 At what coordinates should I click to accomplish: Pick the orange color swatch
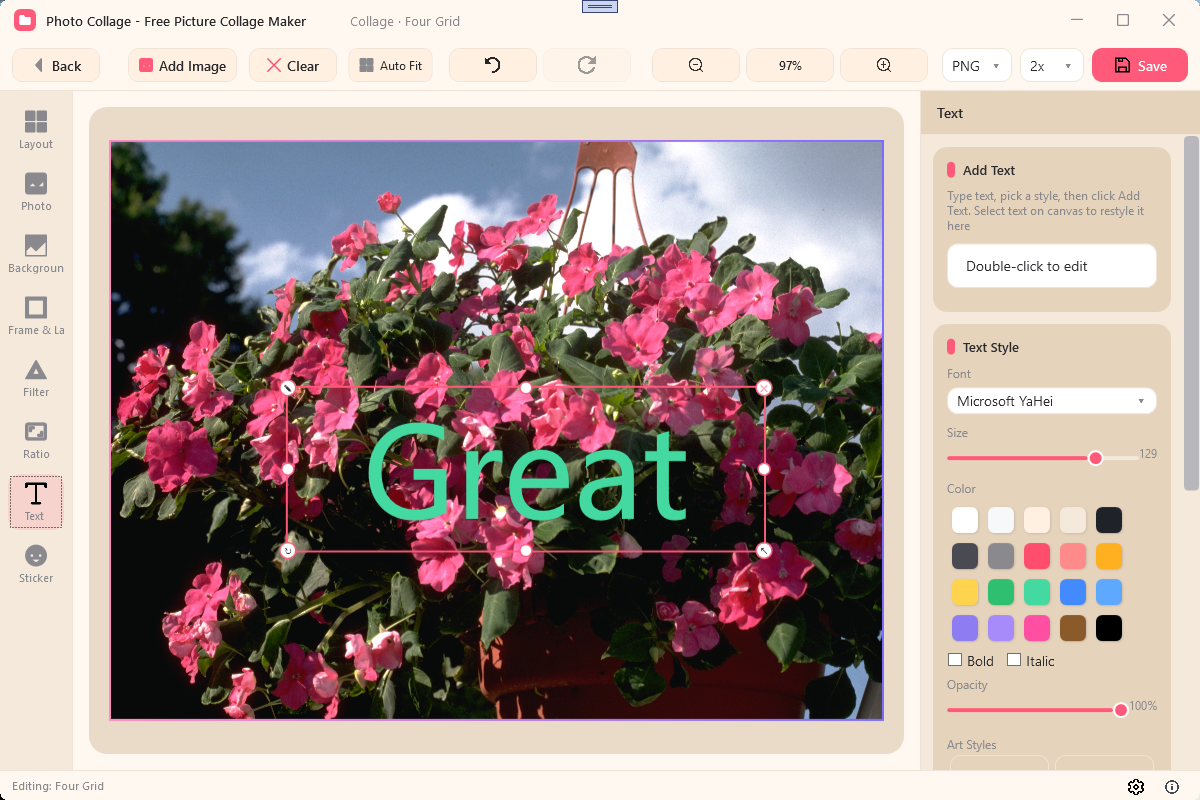coord(1109,556)
